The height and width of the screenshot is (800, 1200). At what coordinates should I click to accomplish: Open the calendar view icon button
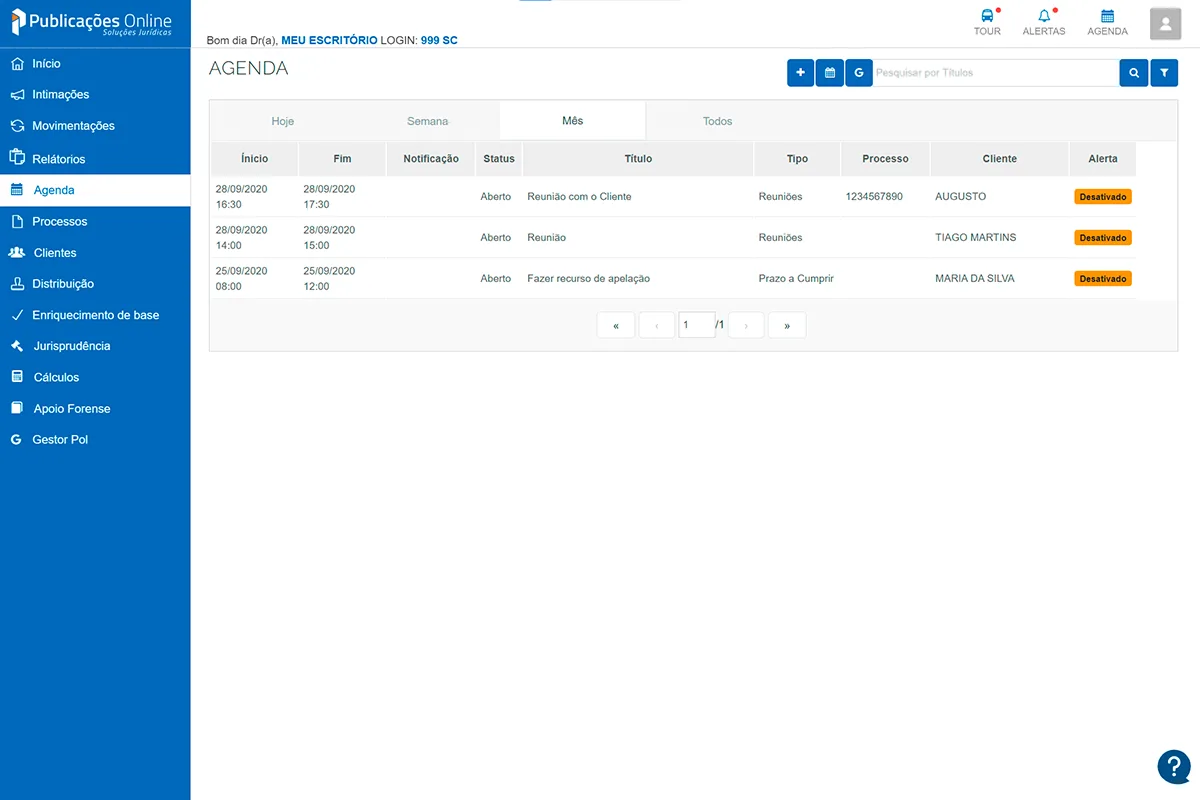(829, 73)
